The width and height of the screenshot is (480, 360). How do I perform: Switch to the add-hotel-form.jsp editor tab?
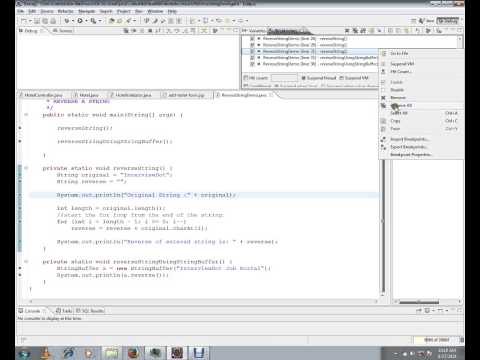coord(185,95)
